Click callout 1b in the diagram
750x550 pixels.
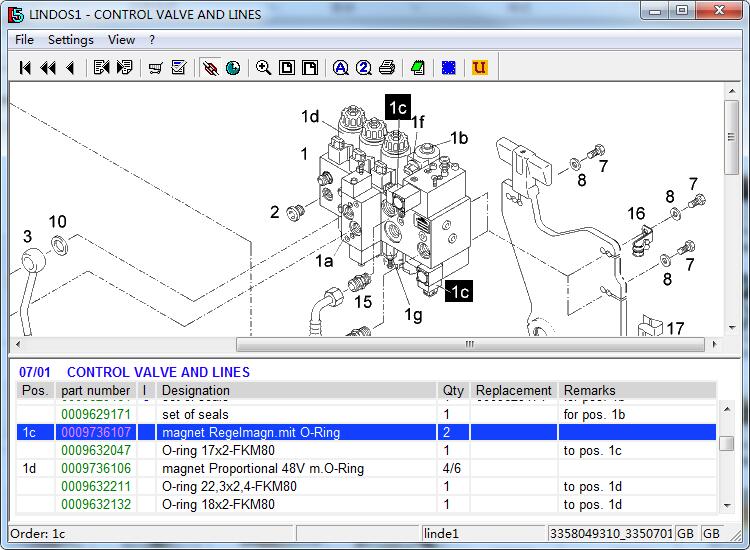(459, 138)
